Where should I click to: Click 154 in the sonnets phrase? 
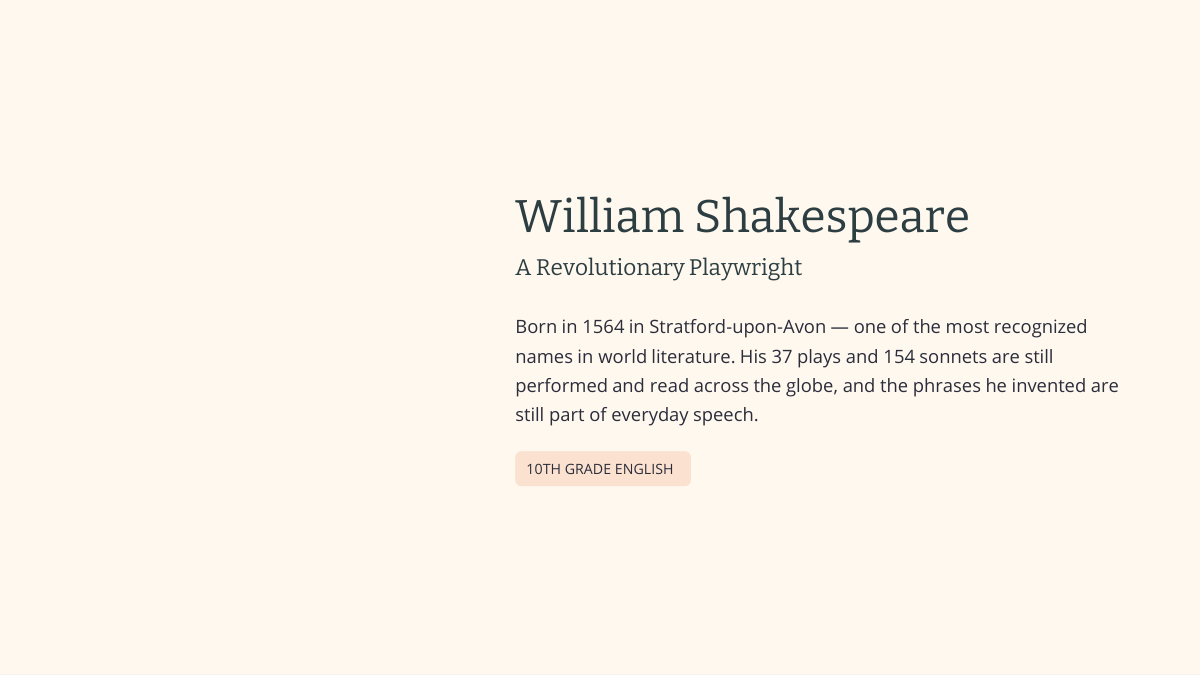(899, 356)
